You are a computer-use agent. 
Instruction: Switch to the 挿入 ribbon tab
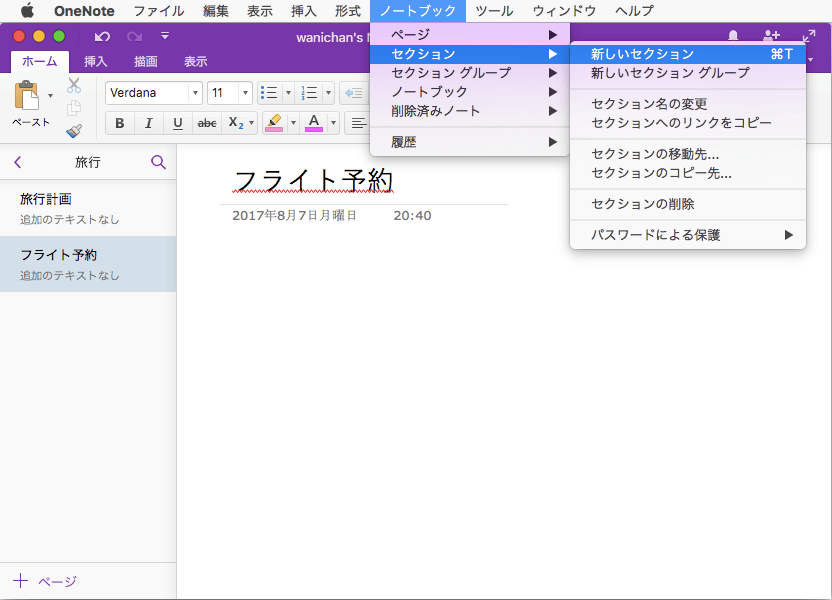(x=96, y=62)
